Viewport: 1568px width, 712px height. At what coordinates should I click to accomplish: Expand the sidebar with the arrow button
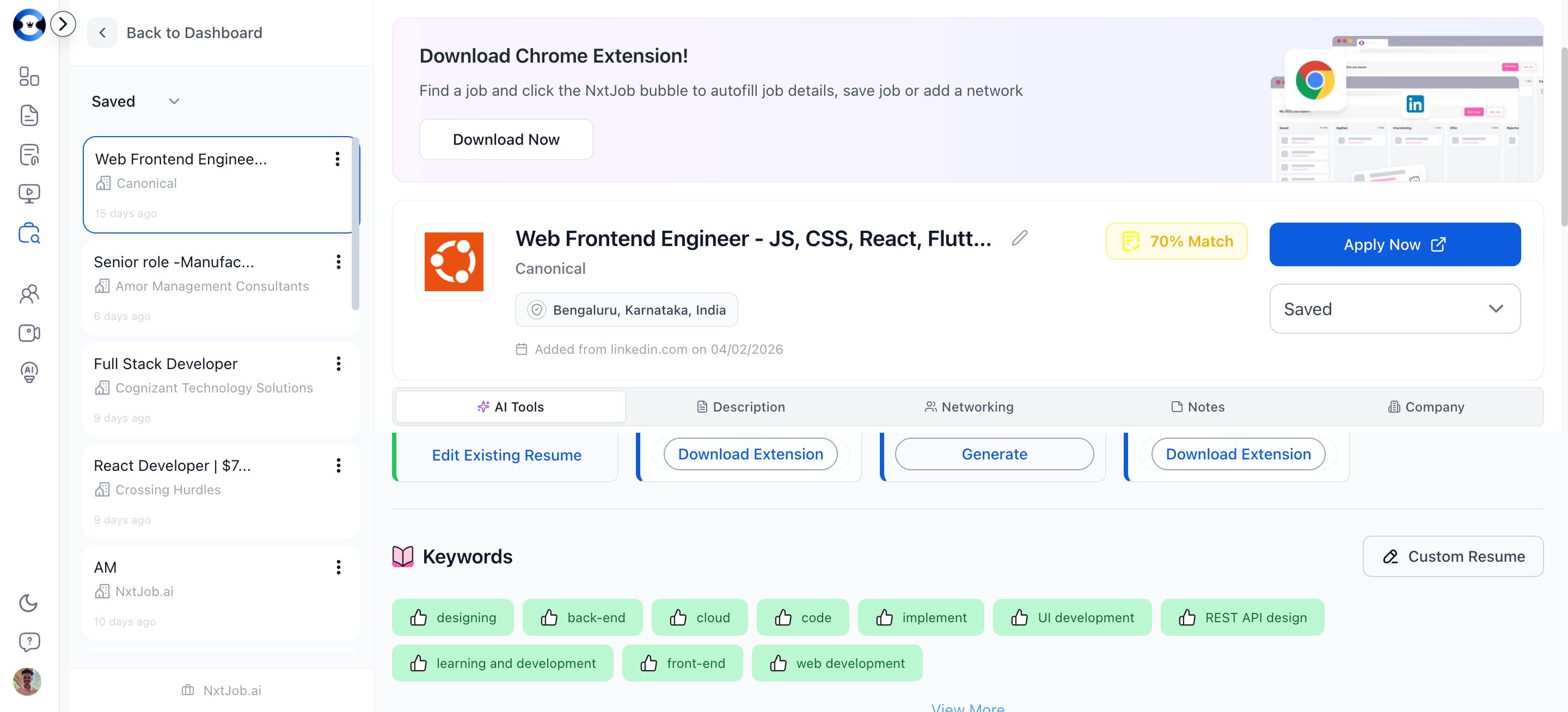coord(63,24)
